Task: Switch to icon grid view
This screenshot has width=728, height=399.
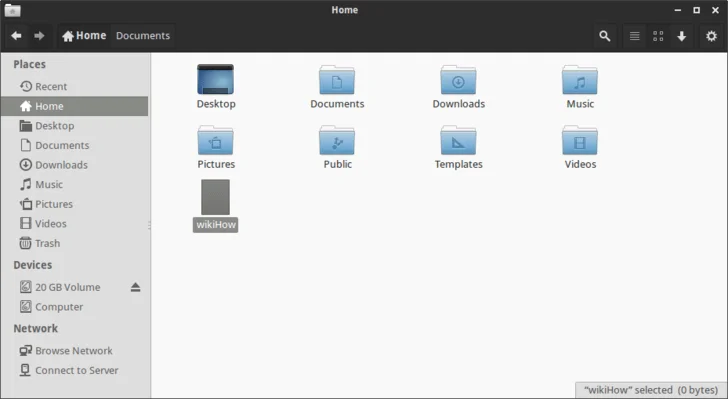Action: click(x=658, y=36)
